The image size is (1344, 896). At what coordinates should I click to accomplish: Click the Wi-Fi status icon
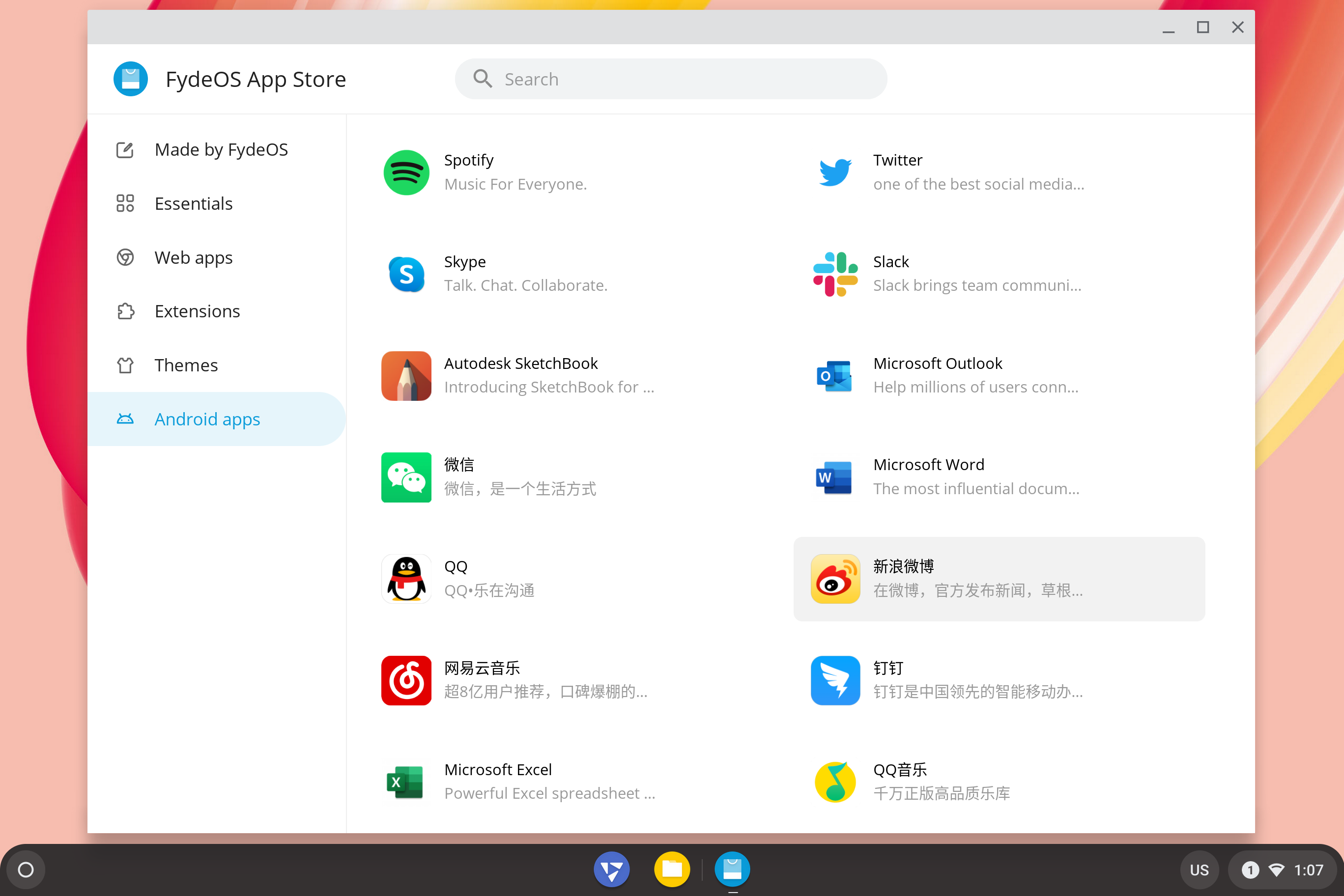(x=1277, y=870)
